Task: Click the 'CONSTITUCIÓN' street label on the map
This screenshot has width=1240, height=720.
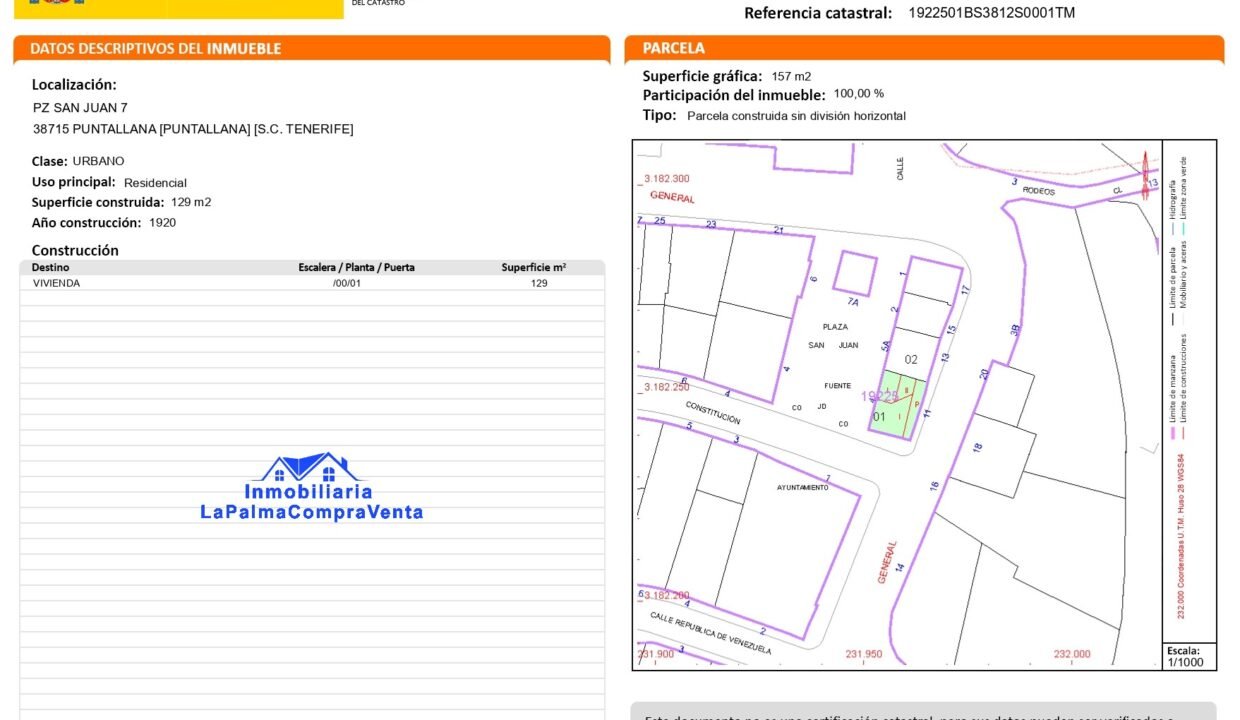Action: (713, 413)
